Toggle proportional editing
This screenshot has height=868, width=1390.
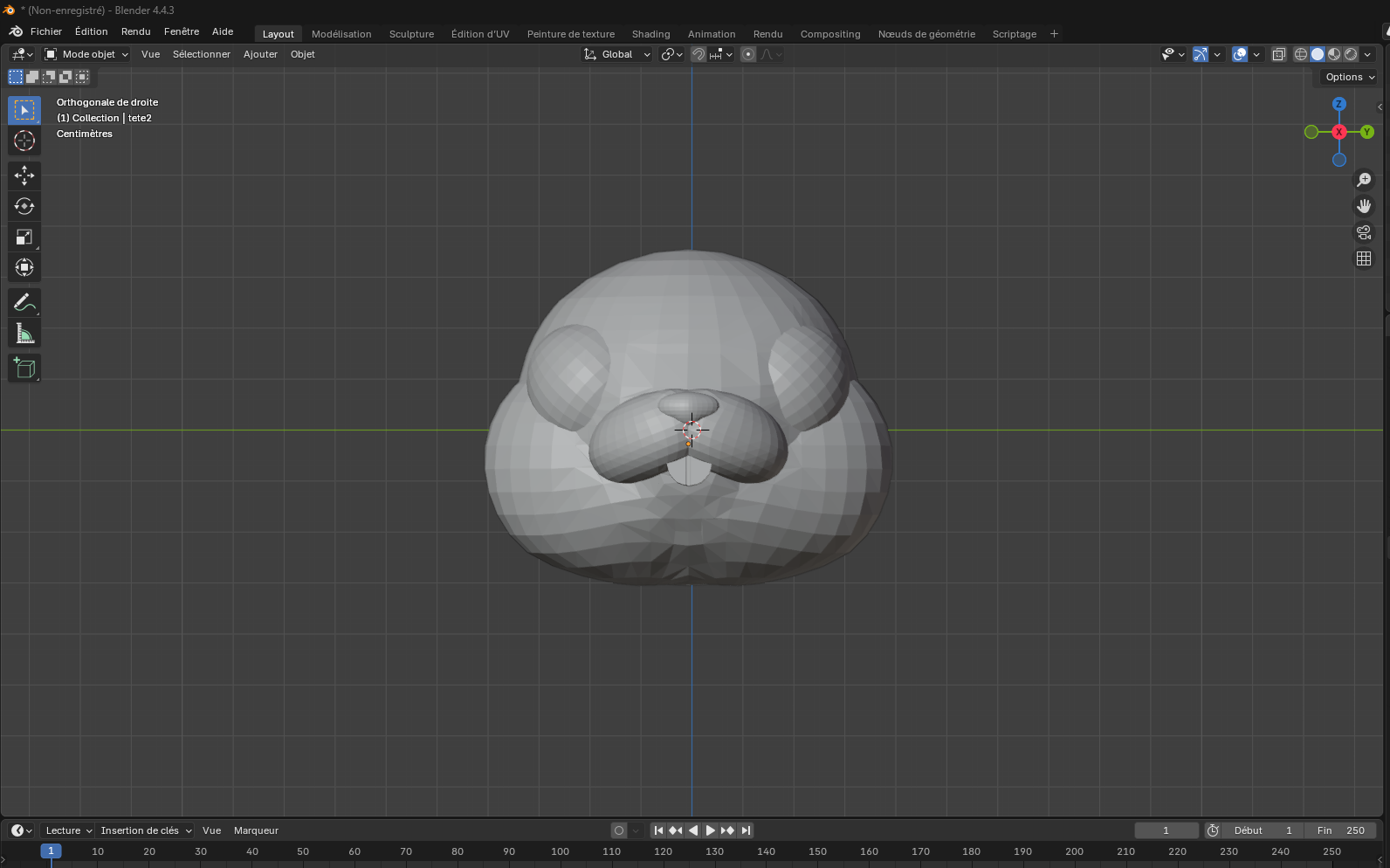coord(748,54)
